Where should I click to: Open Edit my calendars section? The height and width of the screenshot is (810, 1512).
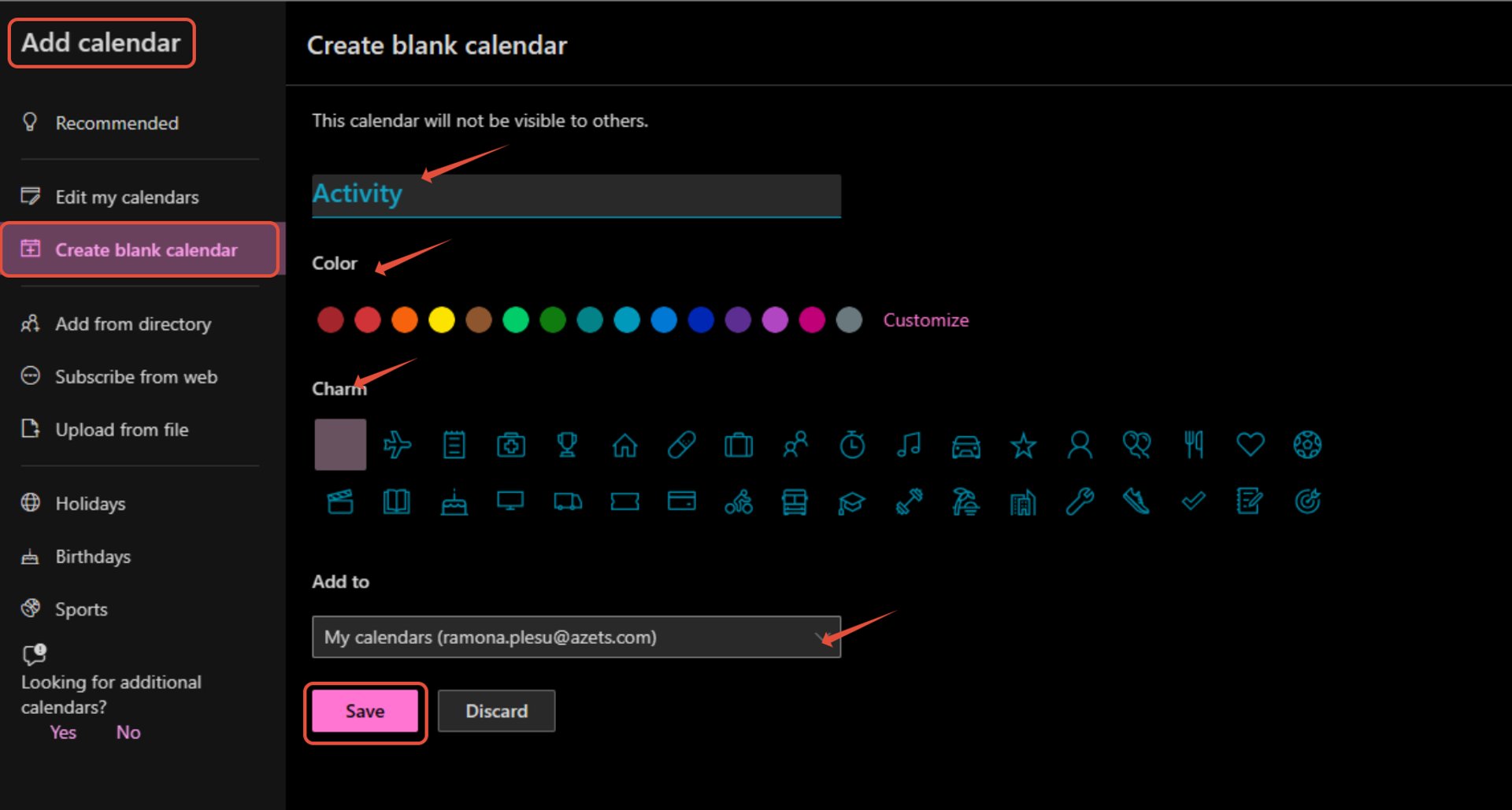point(127,197)
